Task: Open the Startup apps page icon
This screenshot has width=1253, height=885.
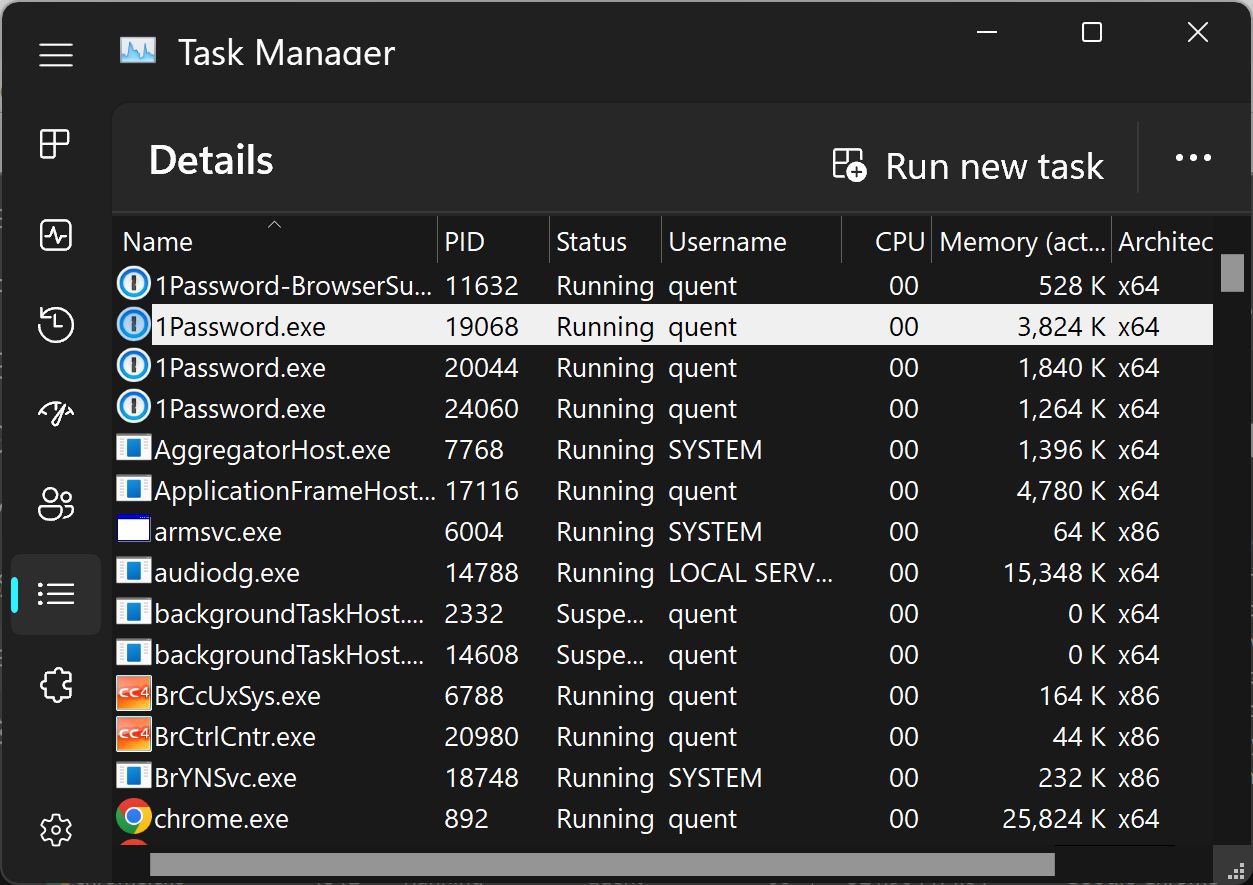Action: [56, 414]
